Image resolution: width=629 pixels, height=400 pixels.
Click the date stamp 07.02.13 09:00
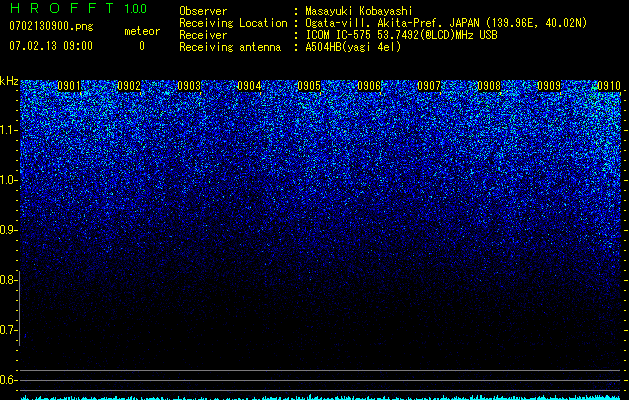51,46
